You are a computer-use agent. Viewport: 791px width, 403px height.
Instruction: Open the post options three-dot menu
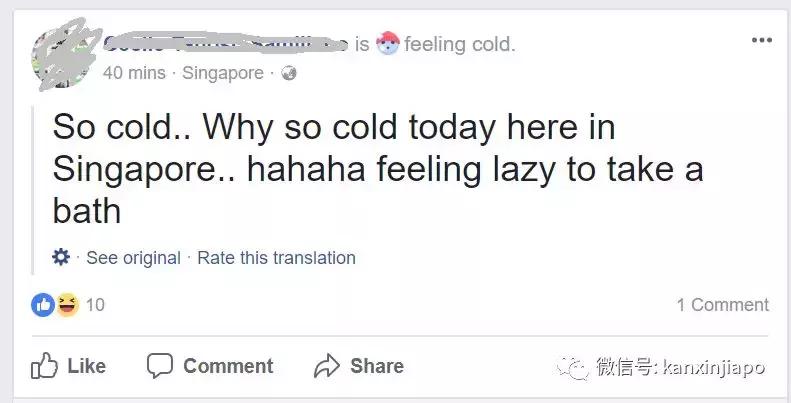(x=761, y=41)
